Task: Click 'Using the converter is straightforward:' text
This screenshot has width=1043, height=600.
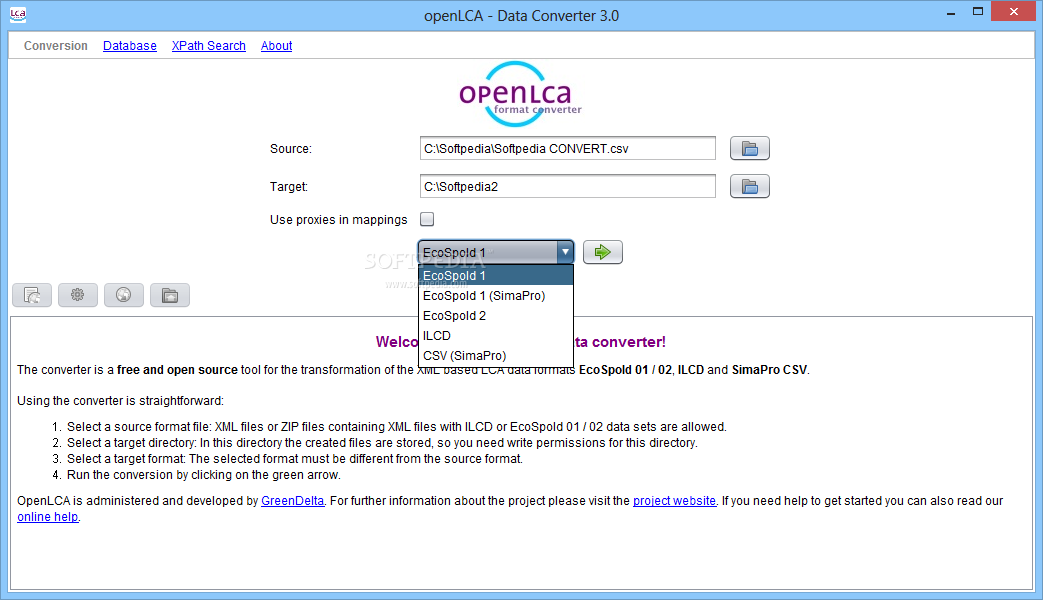Action: [x=120, y=401]
